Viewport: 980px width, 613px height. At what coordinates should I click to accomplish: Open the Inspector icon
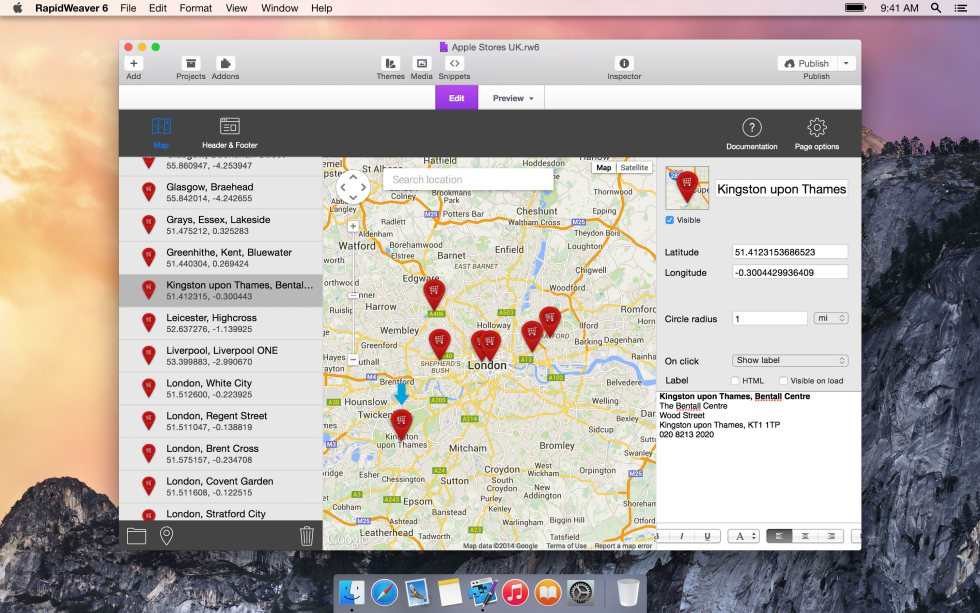(624, 63)
